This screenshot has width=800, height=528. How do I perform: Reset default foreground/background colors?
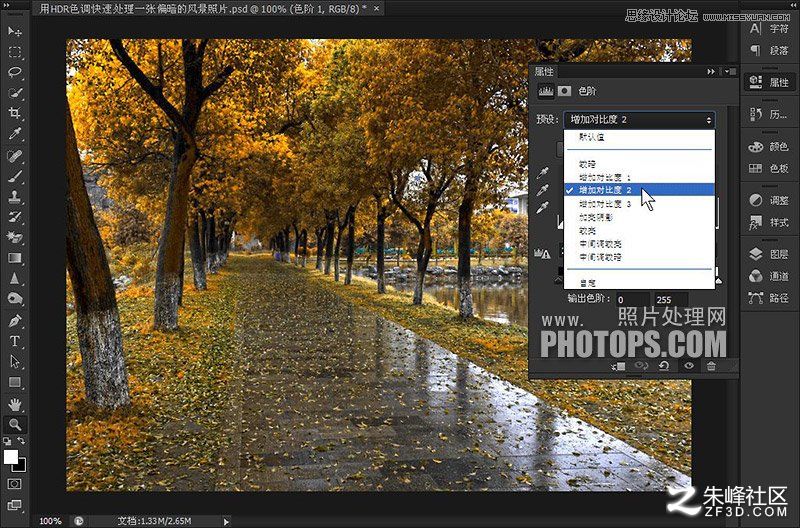(7, 441)
